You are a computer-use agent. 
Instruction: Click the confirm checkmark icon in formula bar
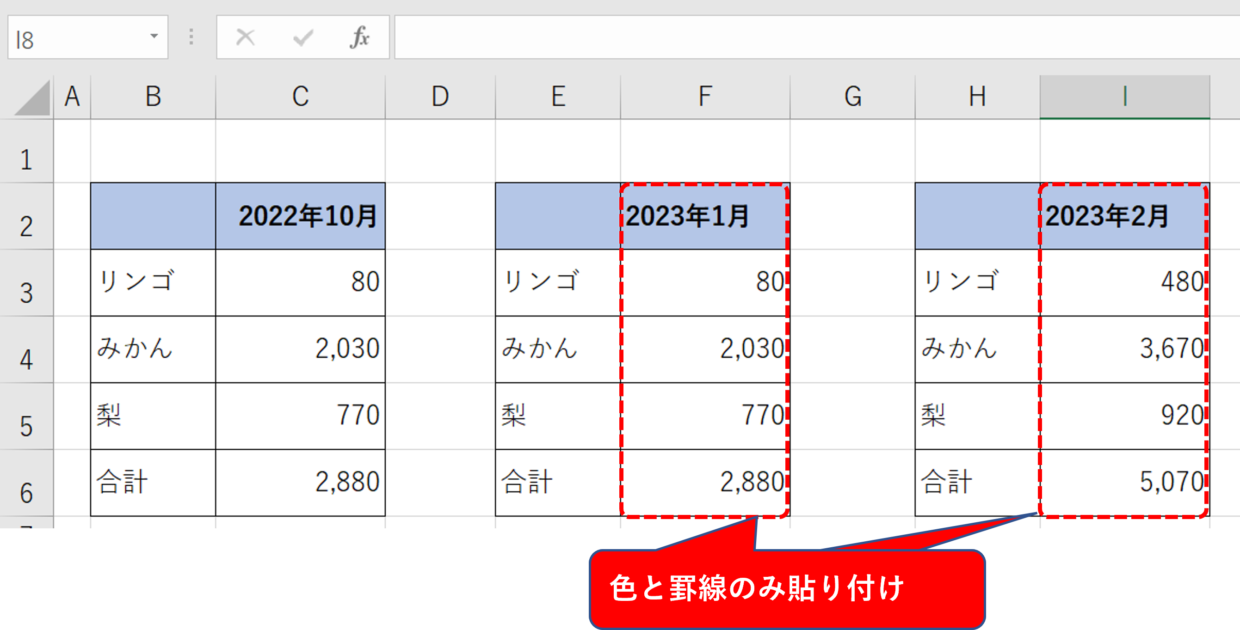pyautogui.click(x=303, y=38)
